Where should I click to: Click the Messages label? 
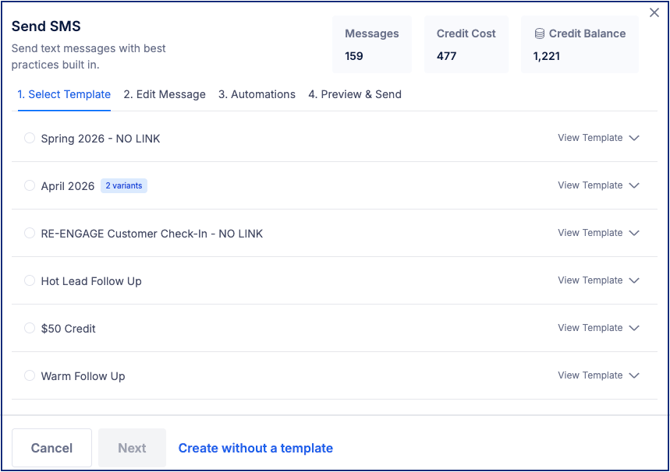point(372,34)
